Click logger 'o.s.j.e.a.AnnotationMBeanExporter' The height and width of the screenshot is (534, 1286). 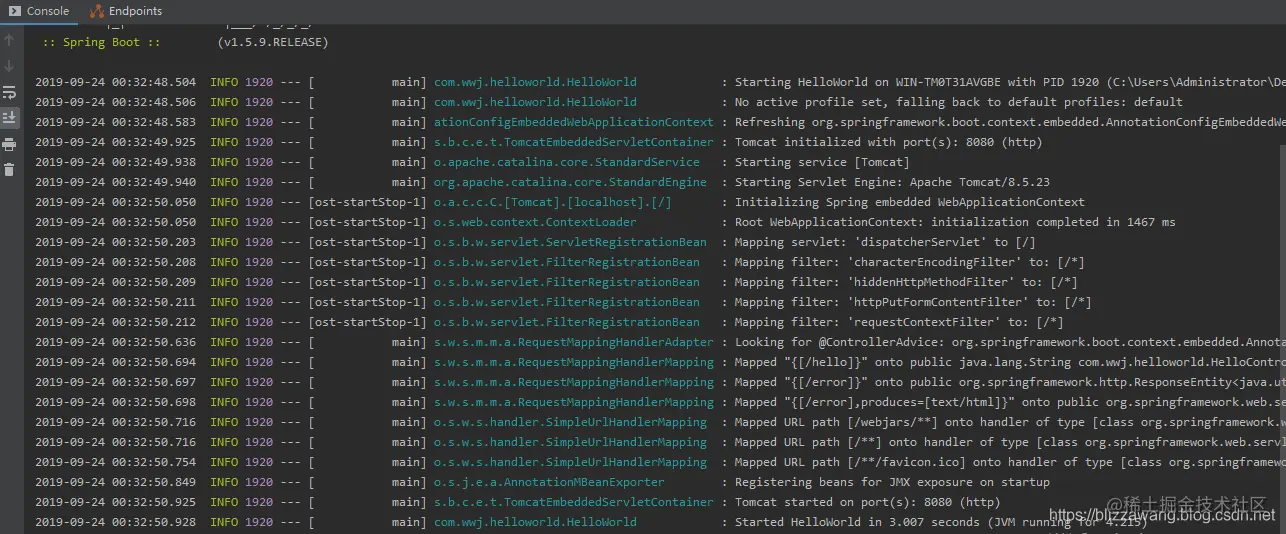point(549,482)
